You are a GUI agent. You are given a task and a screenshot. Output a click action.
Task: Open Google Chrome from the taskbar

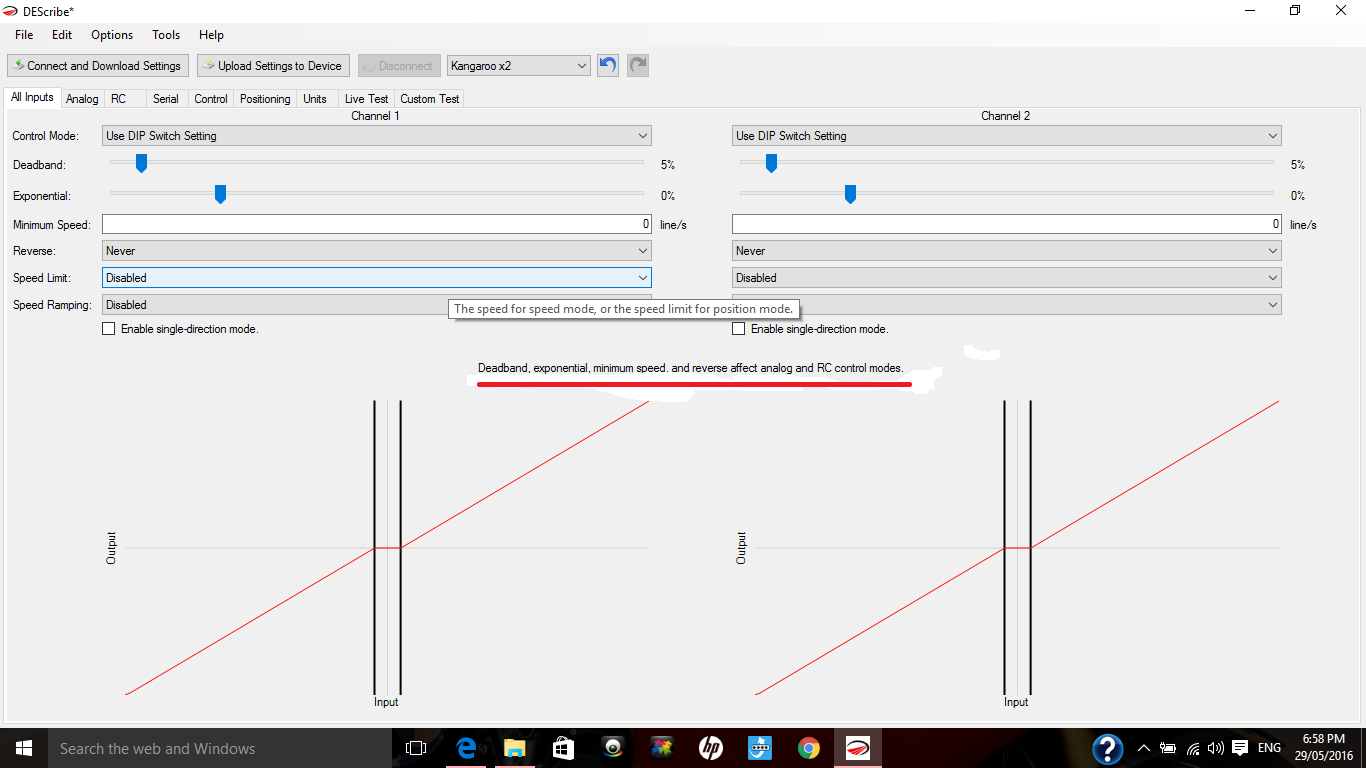point(809,748)
